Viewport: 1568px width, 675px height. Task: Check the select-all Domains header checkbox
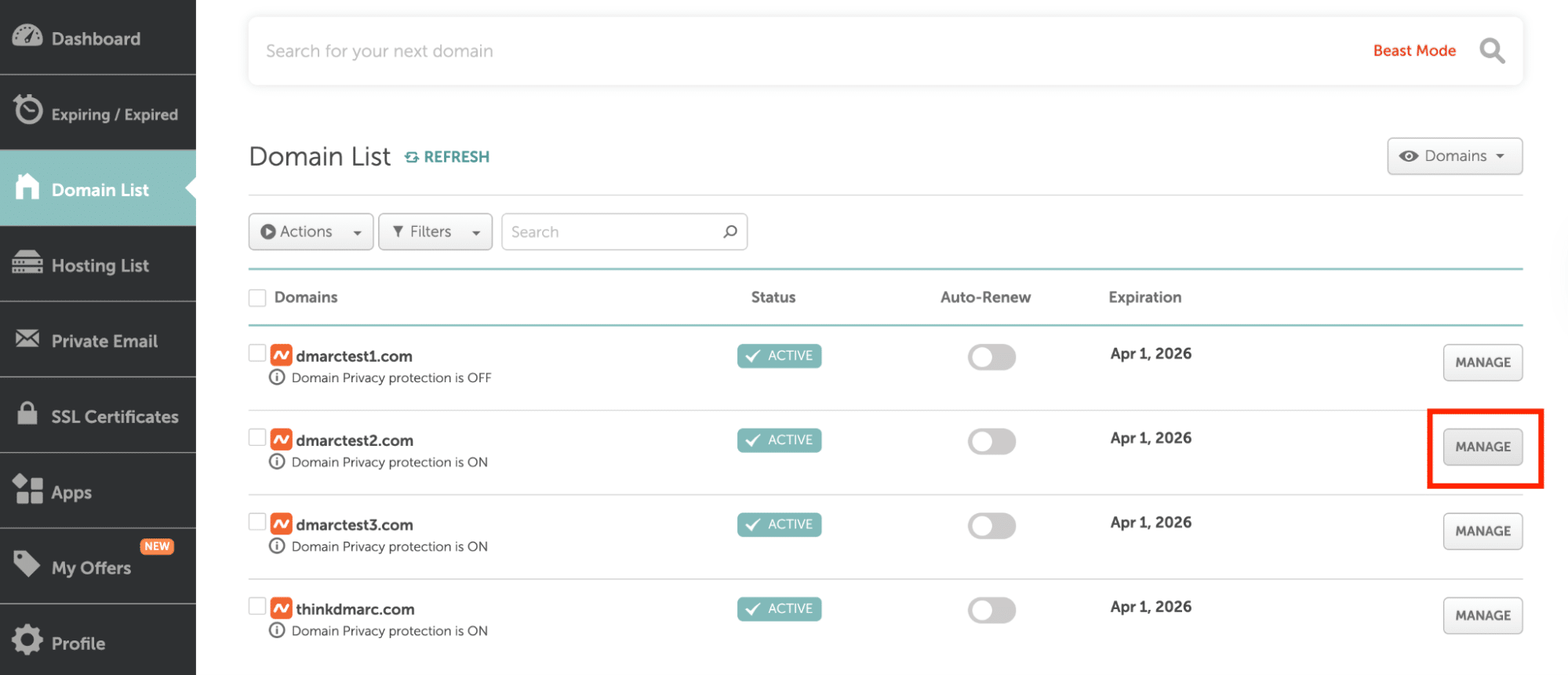click(x=257, y=297)
